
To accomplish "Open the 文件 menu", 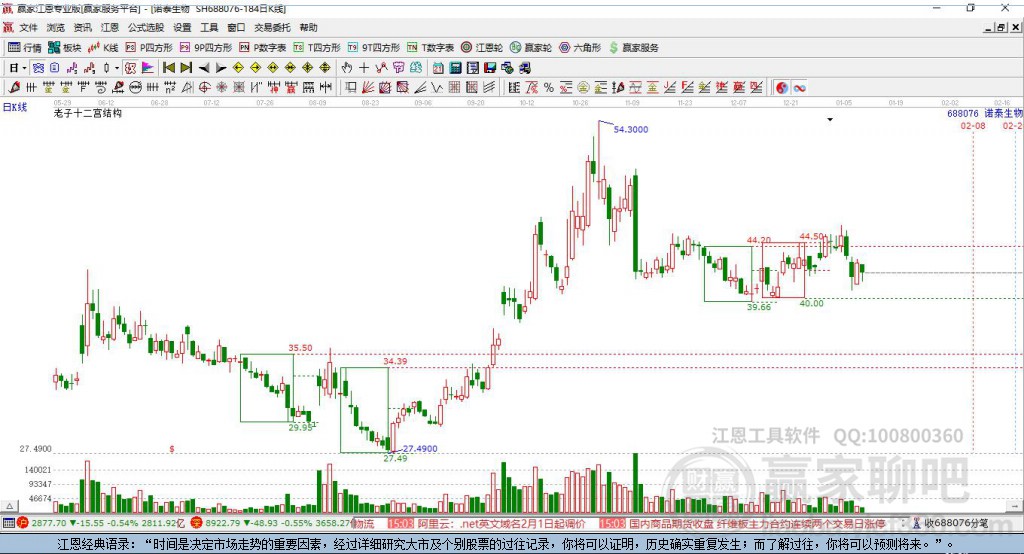I will coord(28,27).
